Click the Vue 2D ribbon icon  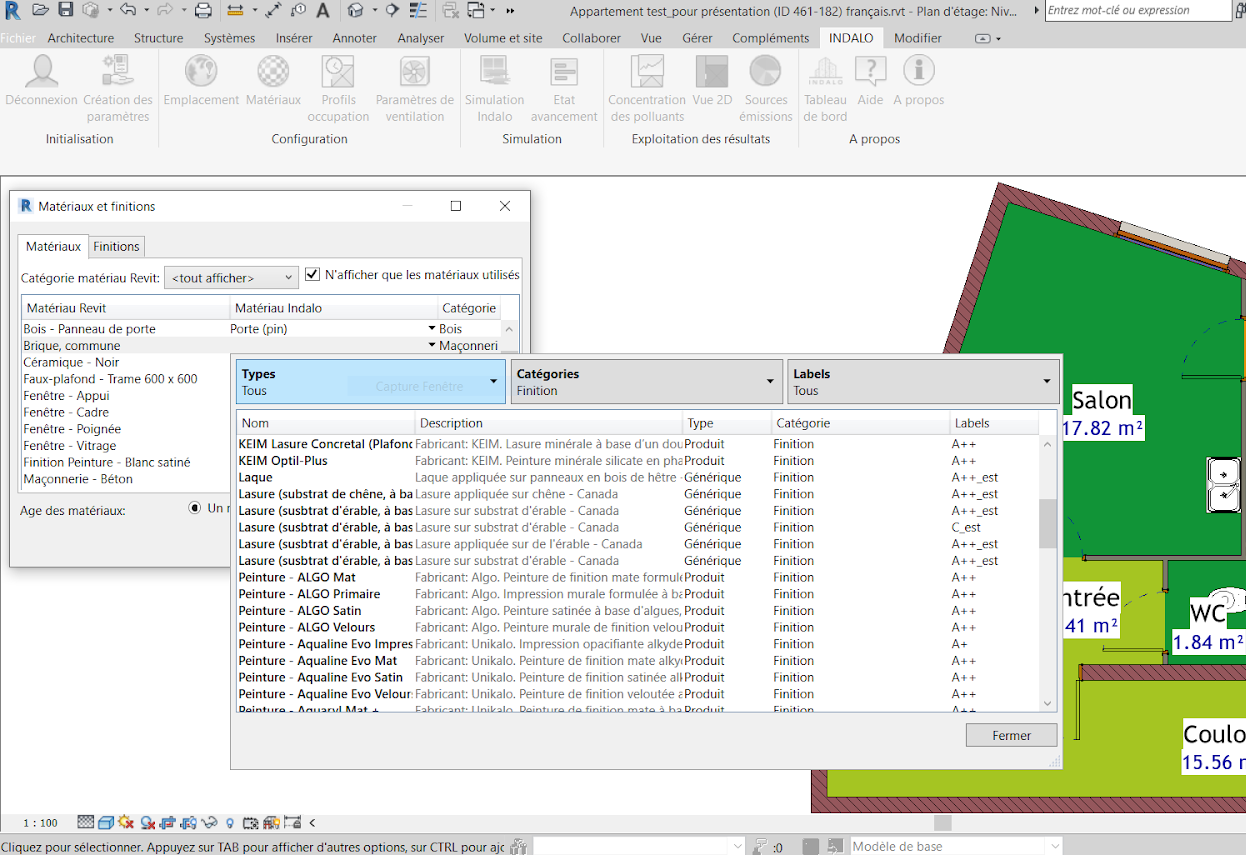712,73
